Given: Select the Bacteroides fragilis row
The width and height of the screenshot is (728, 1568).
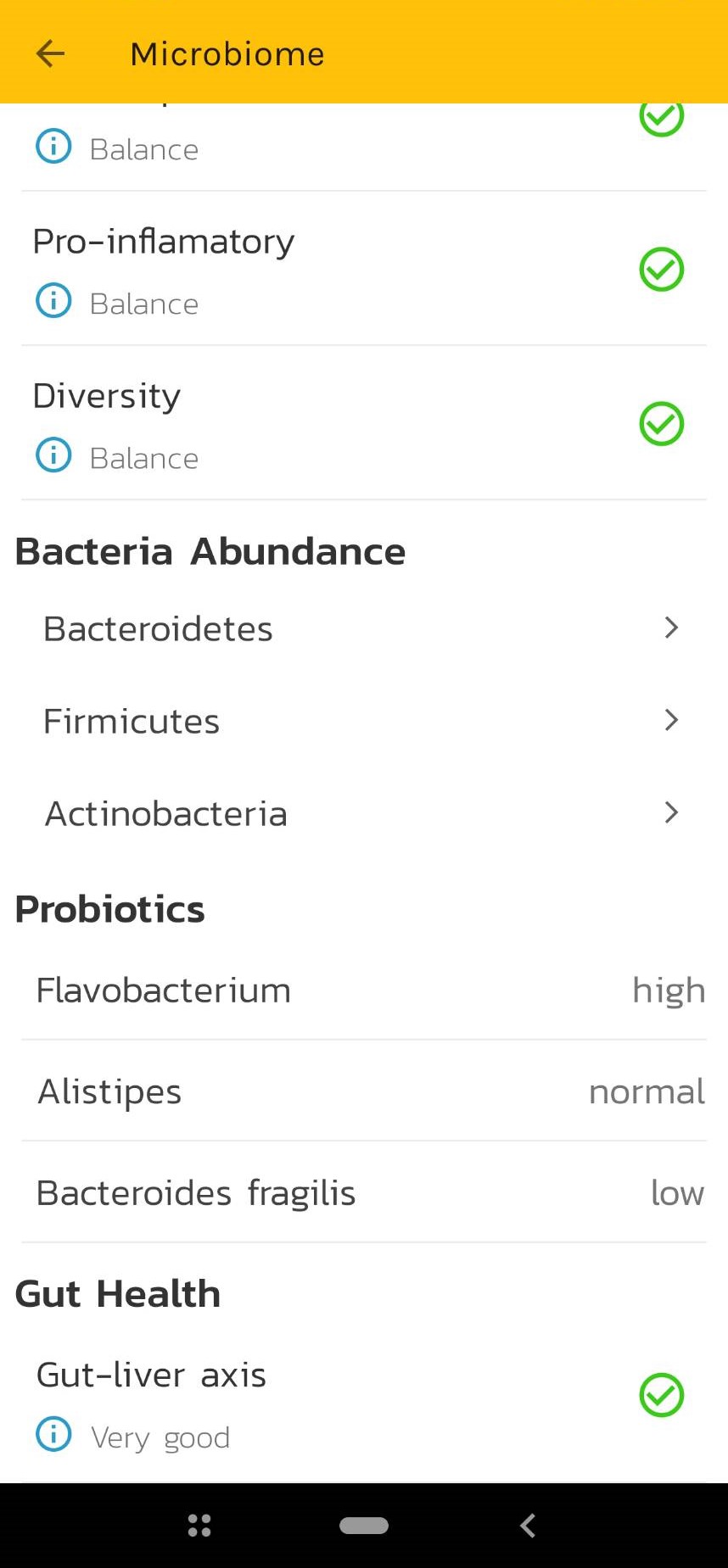Looking at the screenshot, I should coord(365,1193).
